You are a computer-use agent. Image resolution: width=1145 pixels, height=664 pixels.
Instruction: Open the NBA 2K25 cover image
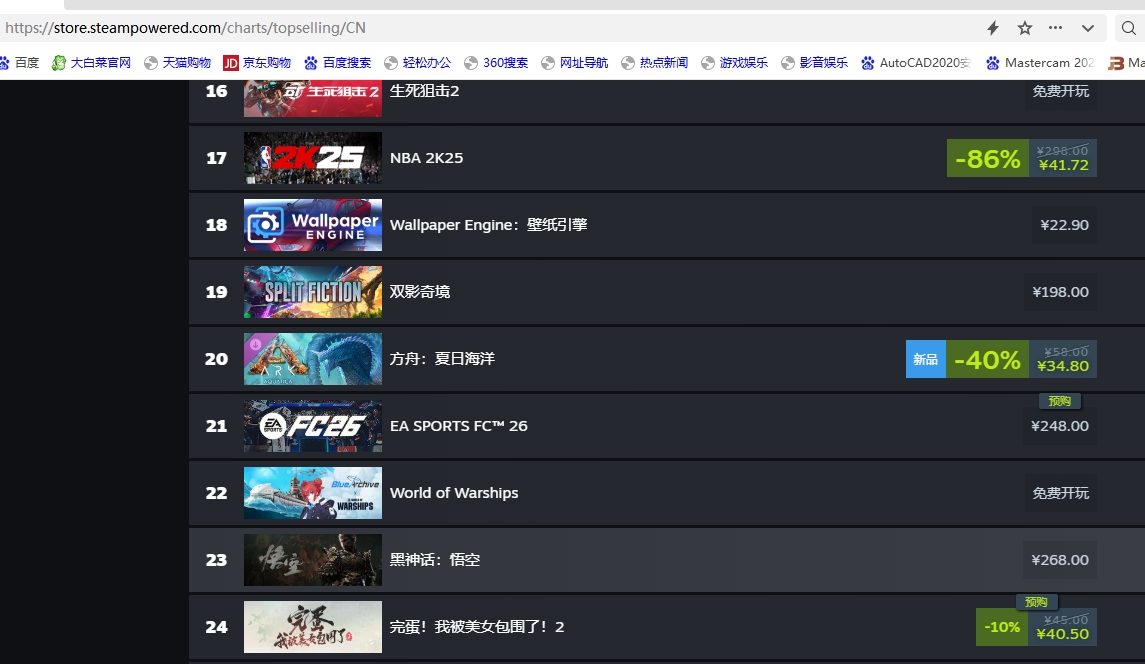coord(313,158)
